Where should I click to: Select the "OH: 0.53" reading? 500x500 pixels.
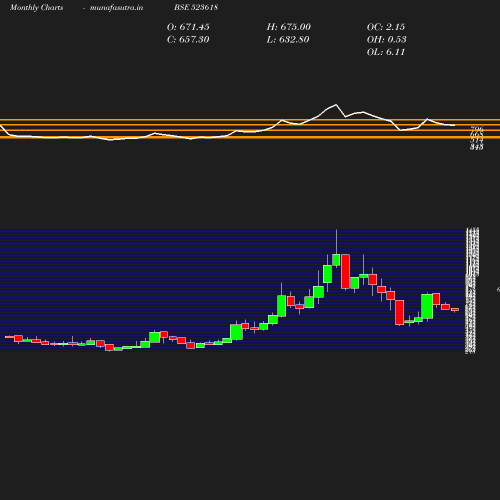pyautogui.click(x=387, y=40)
